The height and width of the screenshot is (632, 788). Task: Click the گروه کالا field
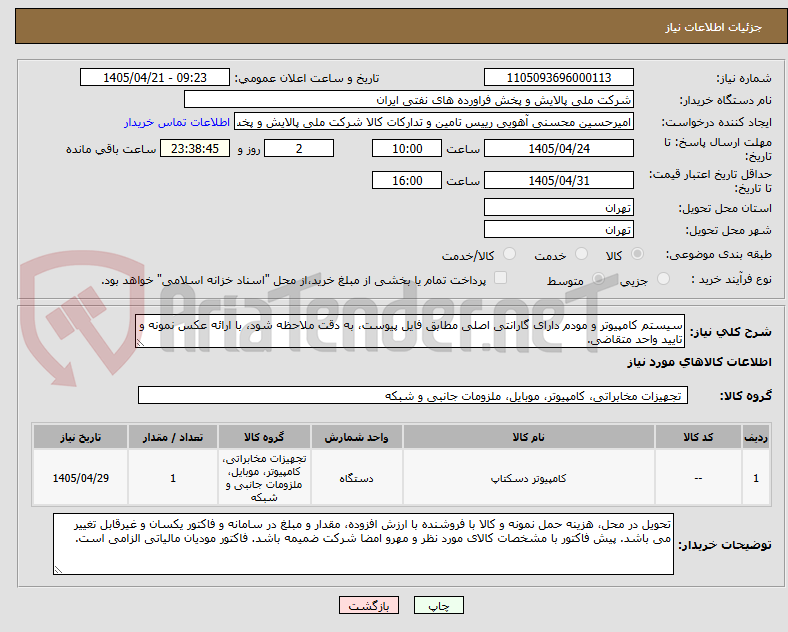point(413,395)
